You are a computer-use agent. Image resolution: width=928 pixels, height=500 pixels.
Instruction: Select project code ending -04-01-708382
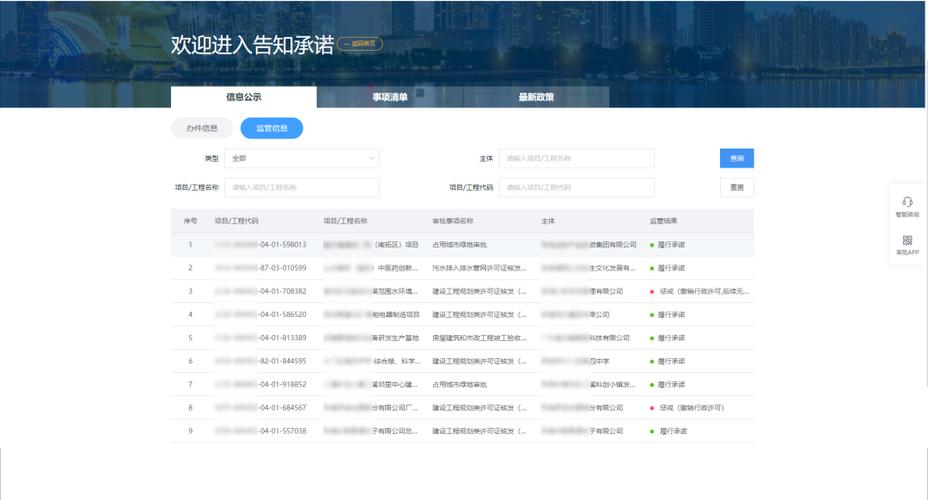(261, 291)
